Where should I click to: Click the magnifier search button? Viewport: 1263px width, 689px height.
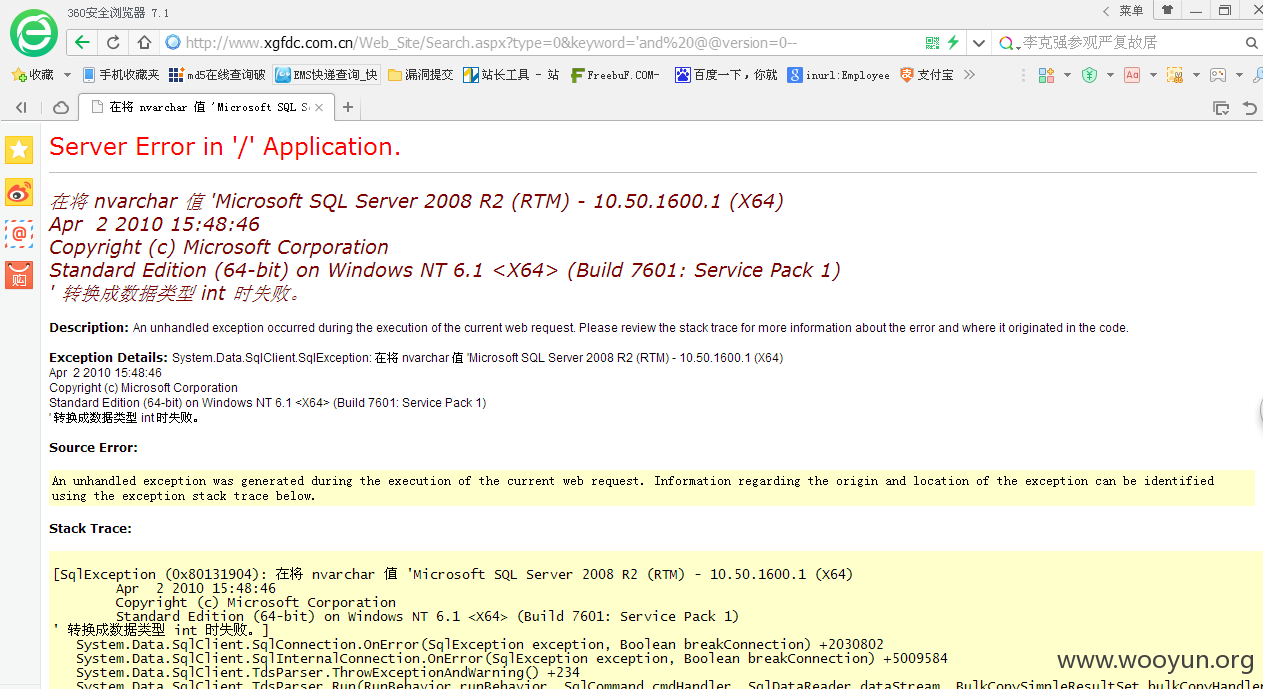[1251, 43]
